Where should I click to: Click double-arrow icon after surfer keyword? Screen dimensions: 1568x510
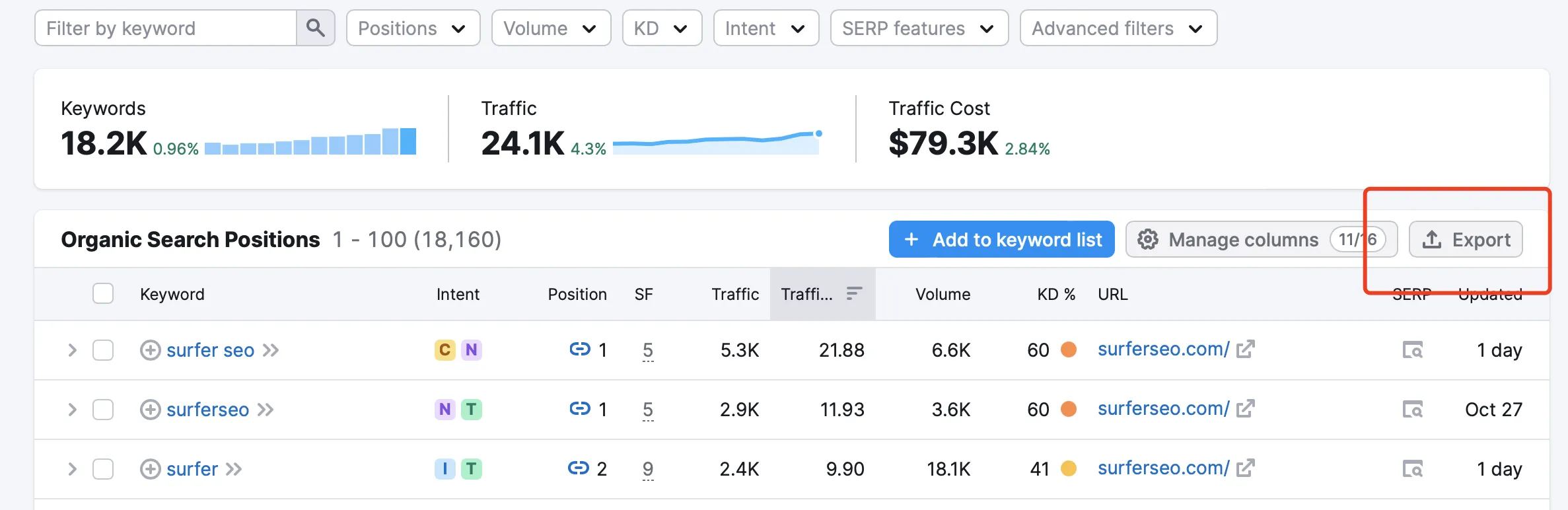pos(234,469)
